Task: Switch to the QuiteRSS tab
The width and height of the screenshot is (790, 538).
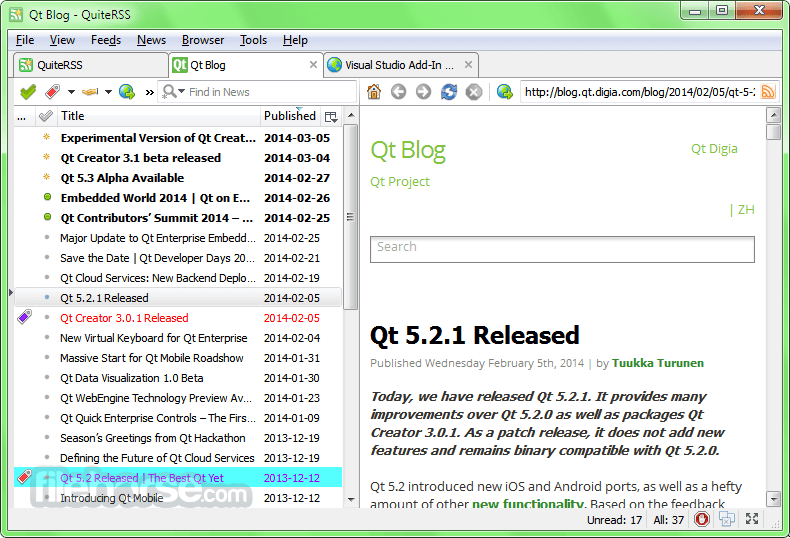Action: (x=91, y=65)
